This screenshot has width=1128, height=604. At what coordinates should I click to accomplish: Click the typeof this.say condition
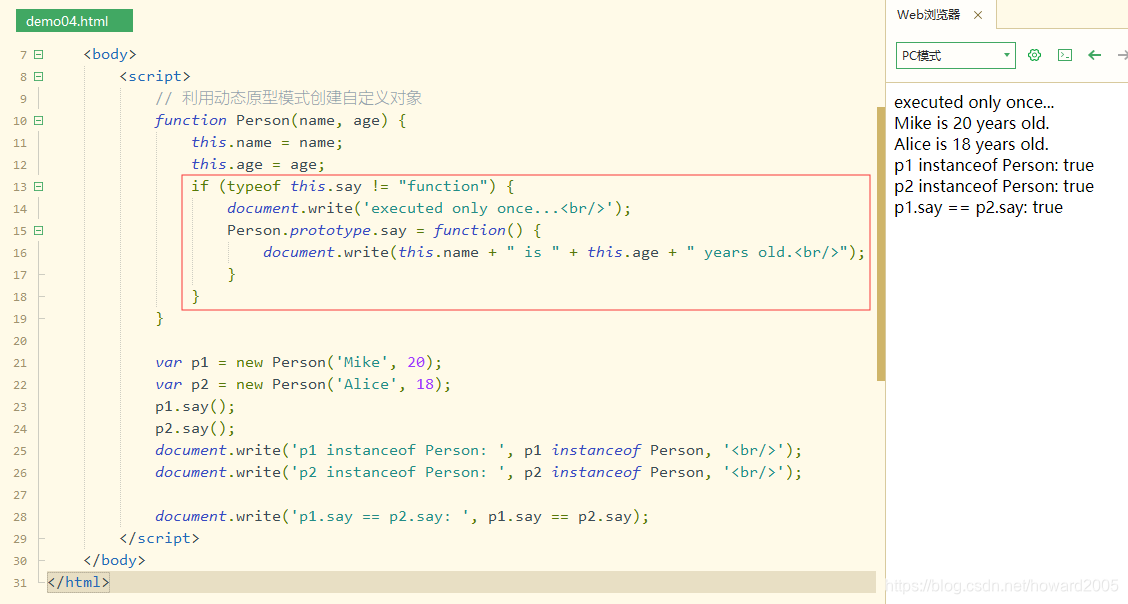[x=357, y=186]
